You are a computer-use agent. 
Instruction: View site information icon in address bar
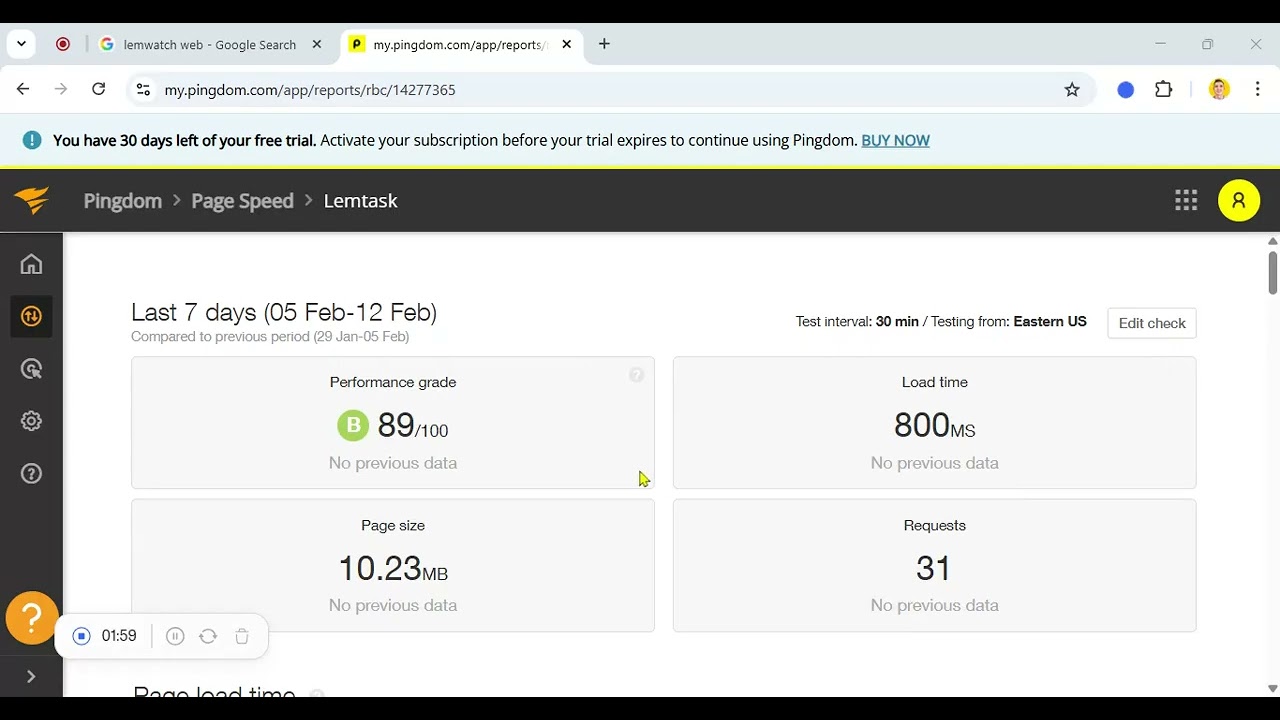pos(143,90)
